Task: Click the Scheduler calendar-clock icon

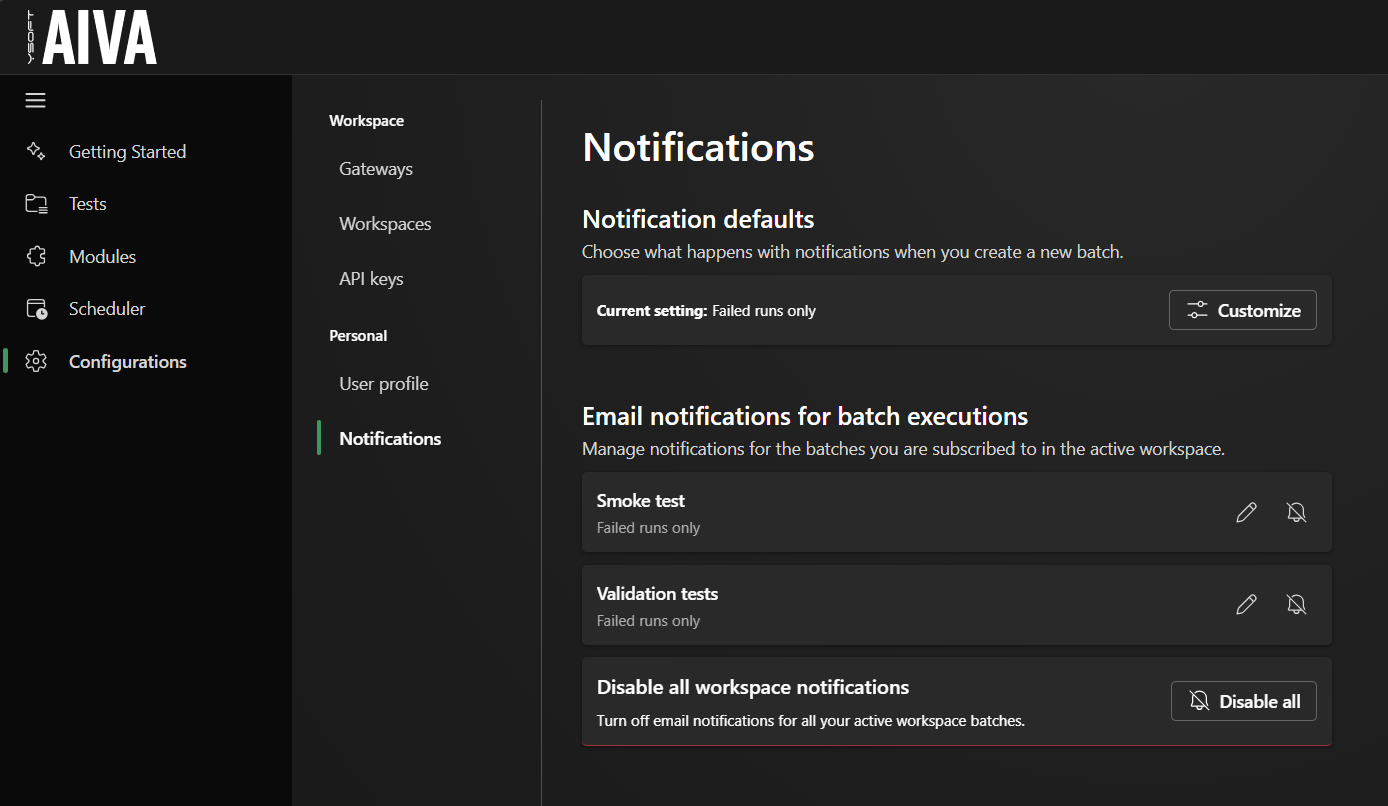Action: [x=36, y=309]
